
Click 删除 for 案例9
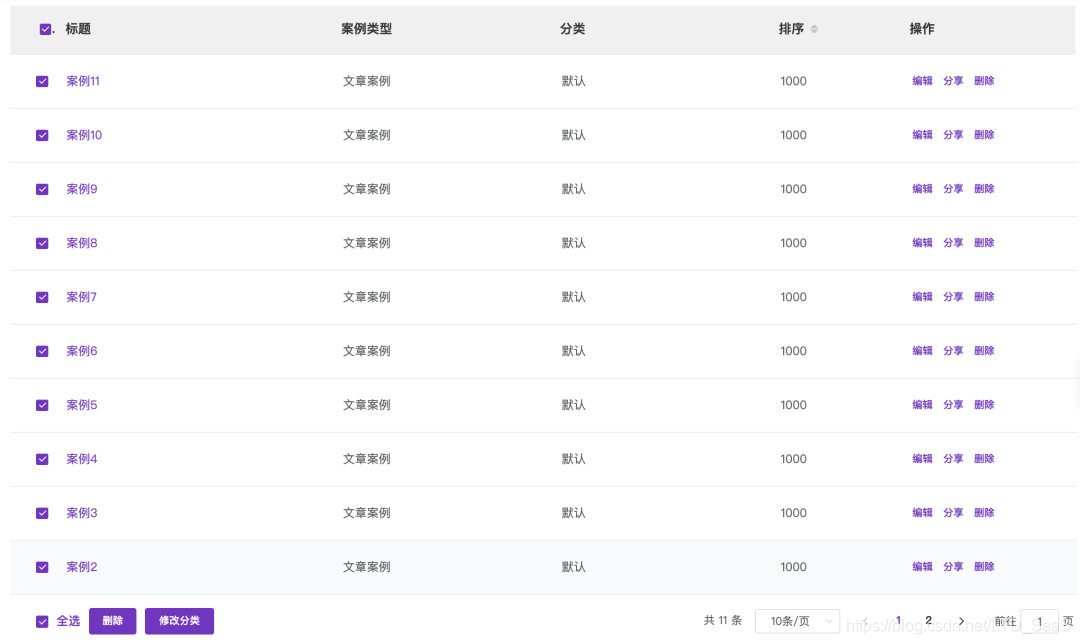click(x=984, y=189)
